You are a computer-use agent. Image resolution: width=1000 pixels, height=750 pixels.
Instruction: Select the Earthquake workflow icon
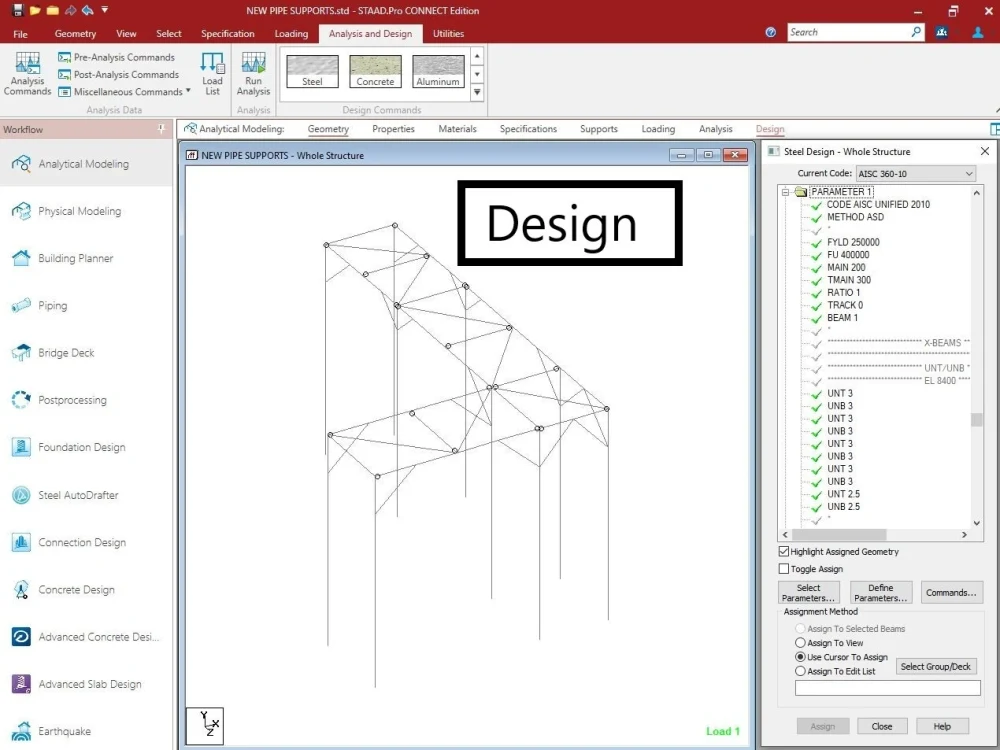pyautogui.click(x=20, y=731)
